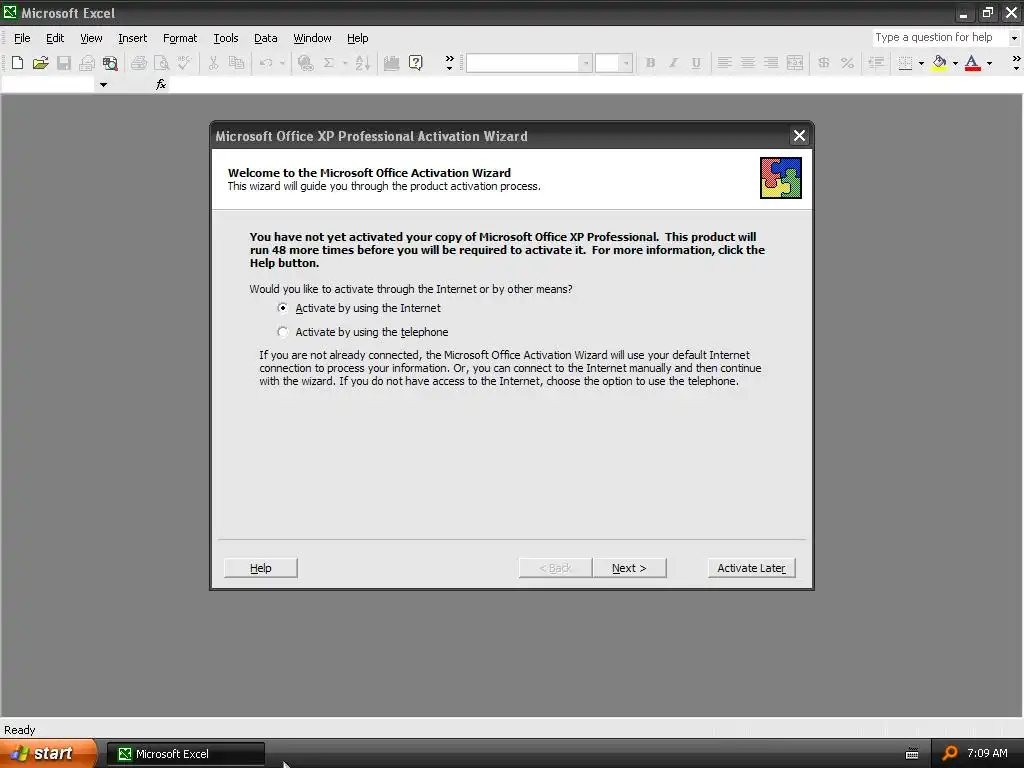The image size is (1024, 768).
Task: Click the Microsoft Excel Help question icon
Action: (x=415, y=63)
